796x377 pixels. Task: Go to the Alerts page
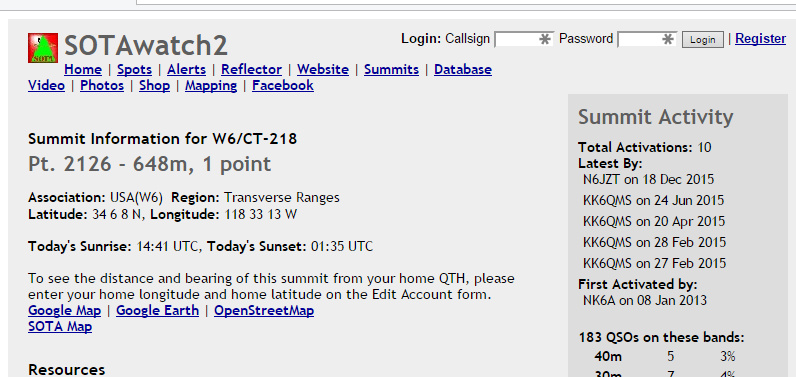tap(186, 70)
